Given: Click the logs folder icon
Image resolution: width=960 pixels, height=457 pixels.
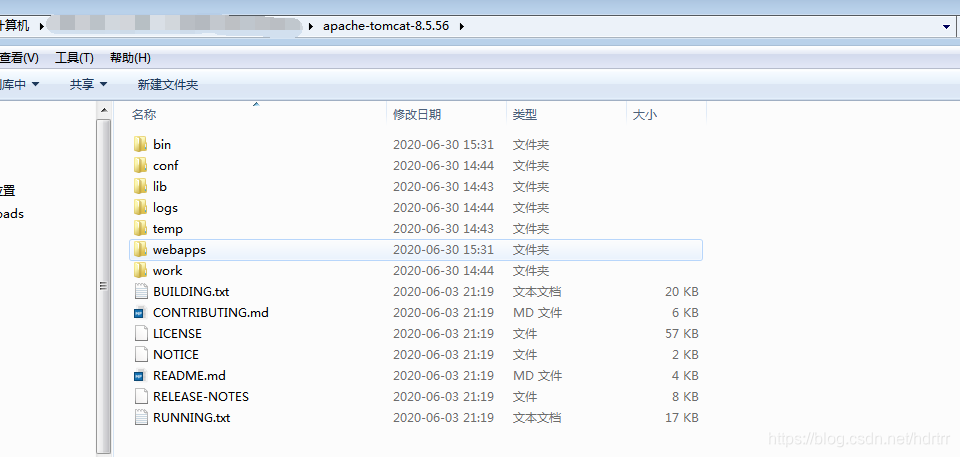Looking at the screenshot, I should pos(141,208).
